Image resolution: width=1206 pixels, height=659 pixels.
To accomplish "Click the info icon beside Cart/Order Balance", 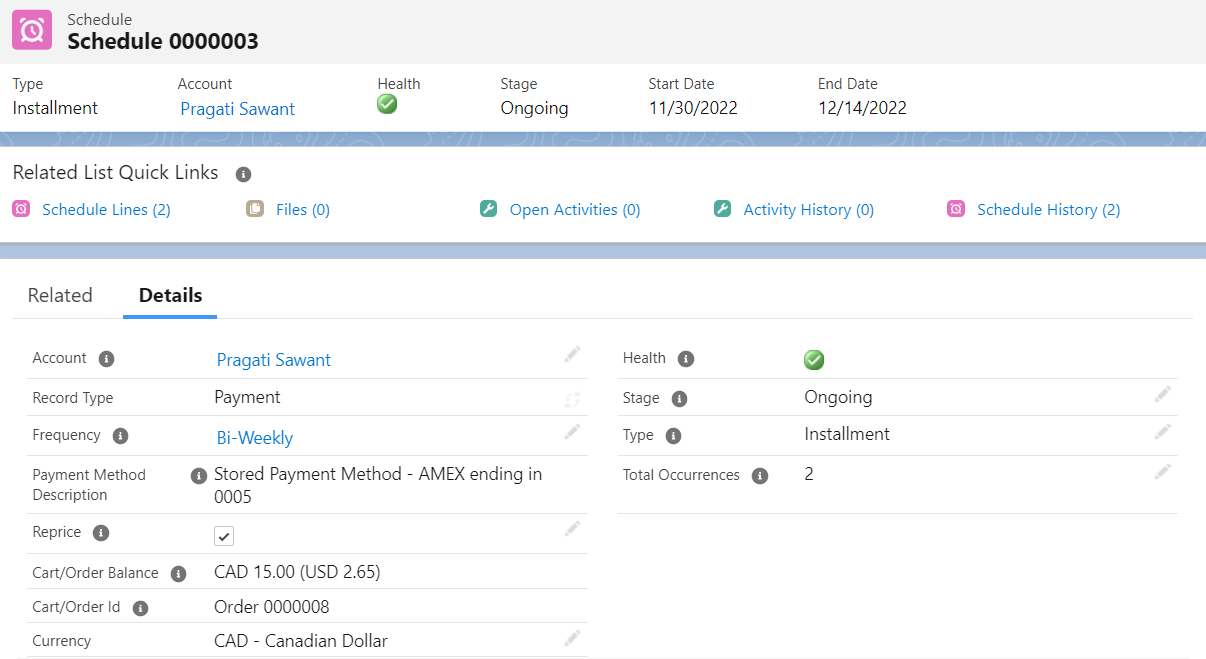I will (x=178, y=574).
